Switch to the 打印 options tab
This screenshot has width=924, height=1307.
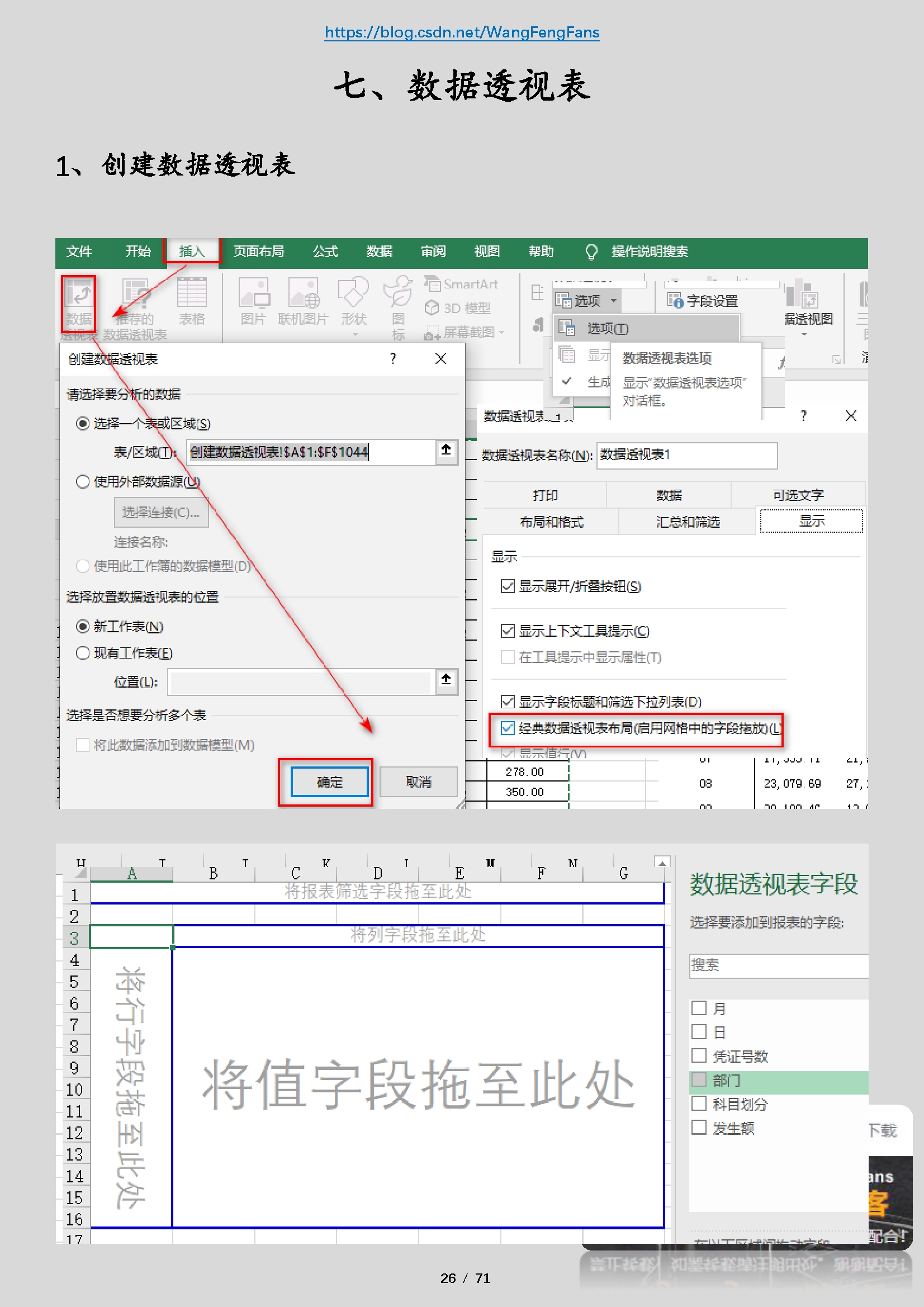click(545, 495)
